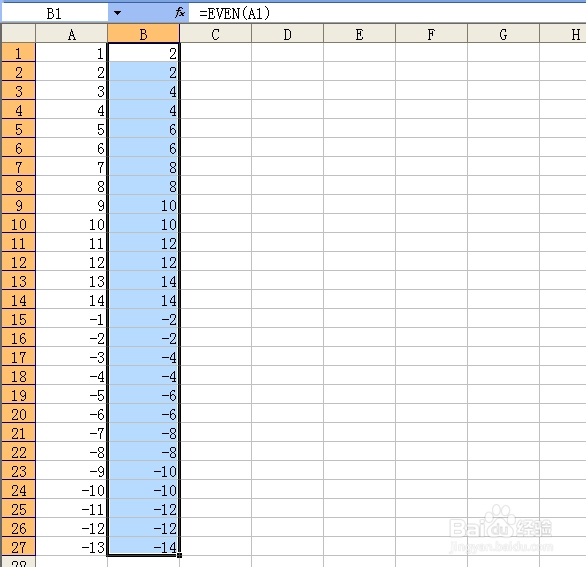Click the fill handle of column B selection
The image size is (586, 567).
(x=179, y=555)
